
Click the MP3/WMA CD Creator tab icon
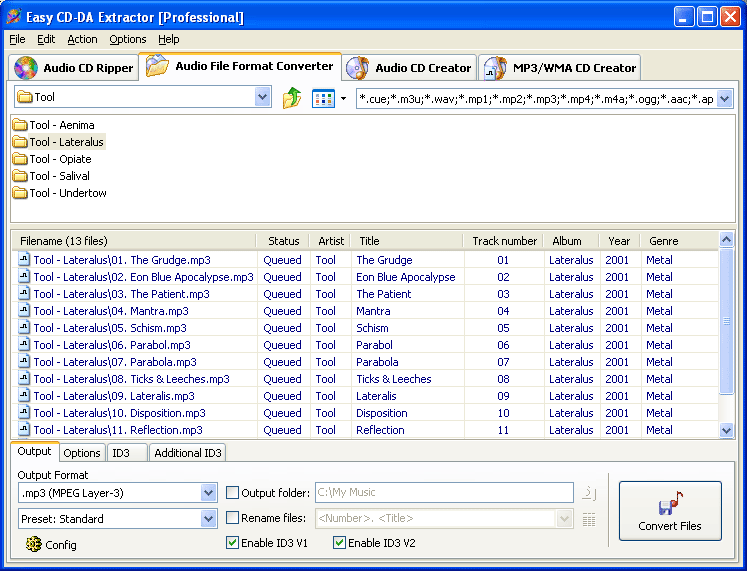coord(495,68)
